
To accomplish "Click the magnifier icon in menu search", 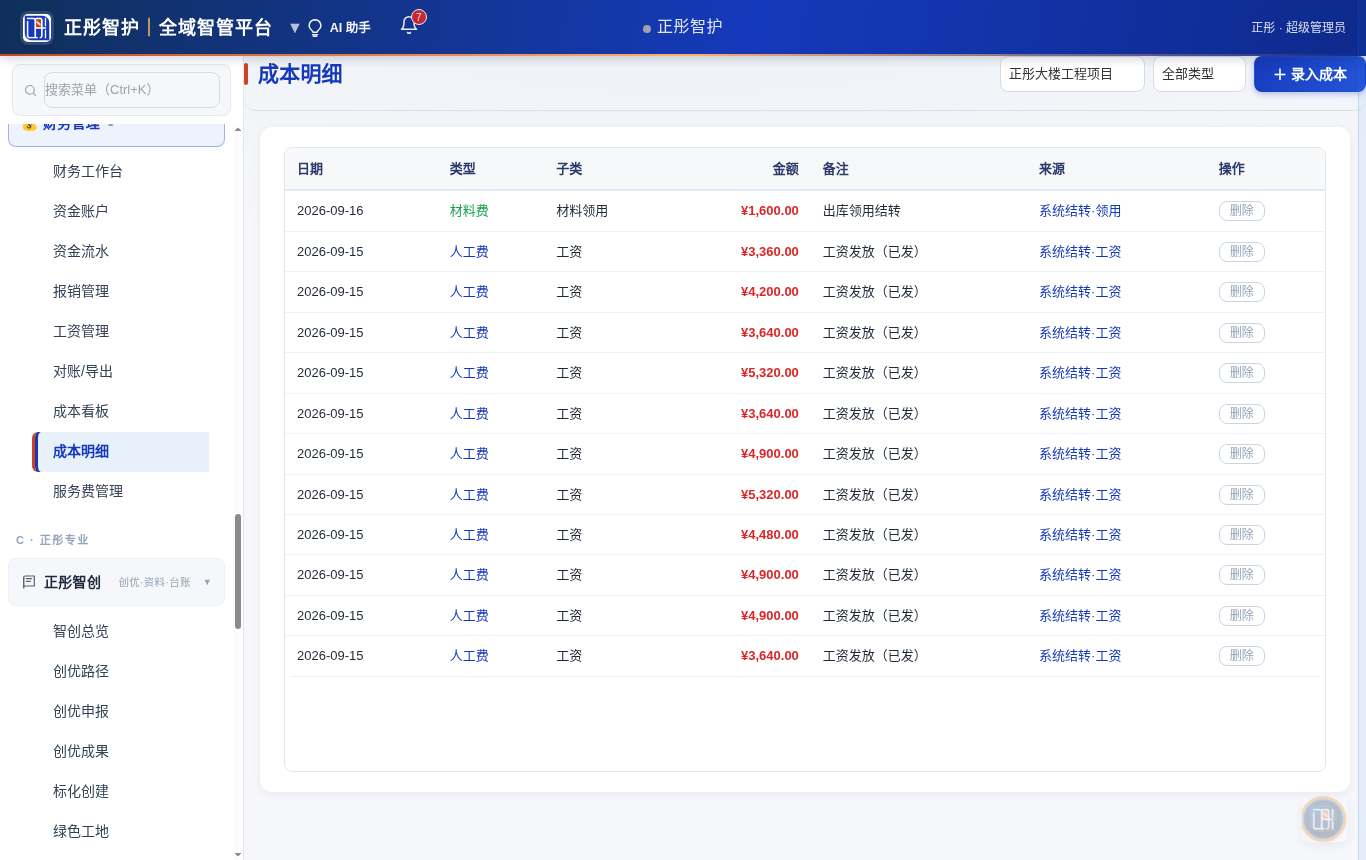I will point(31,91).
